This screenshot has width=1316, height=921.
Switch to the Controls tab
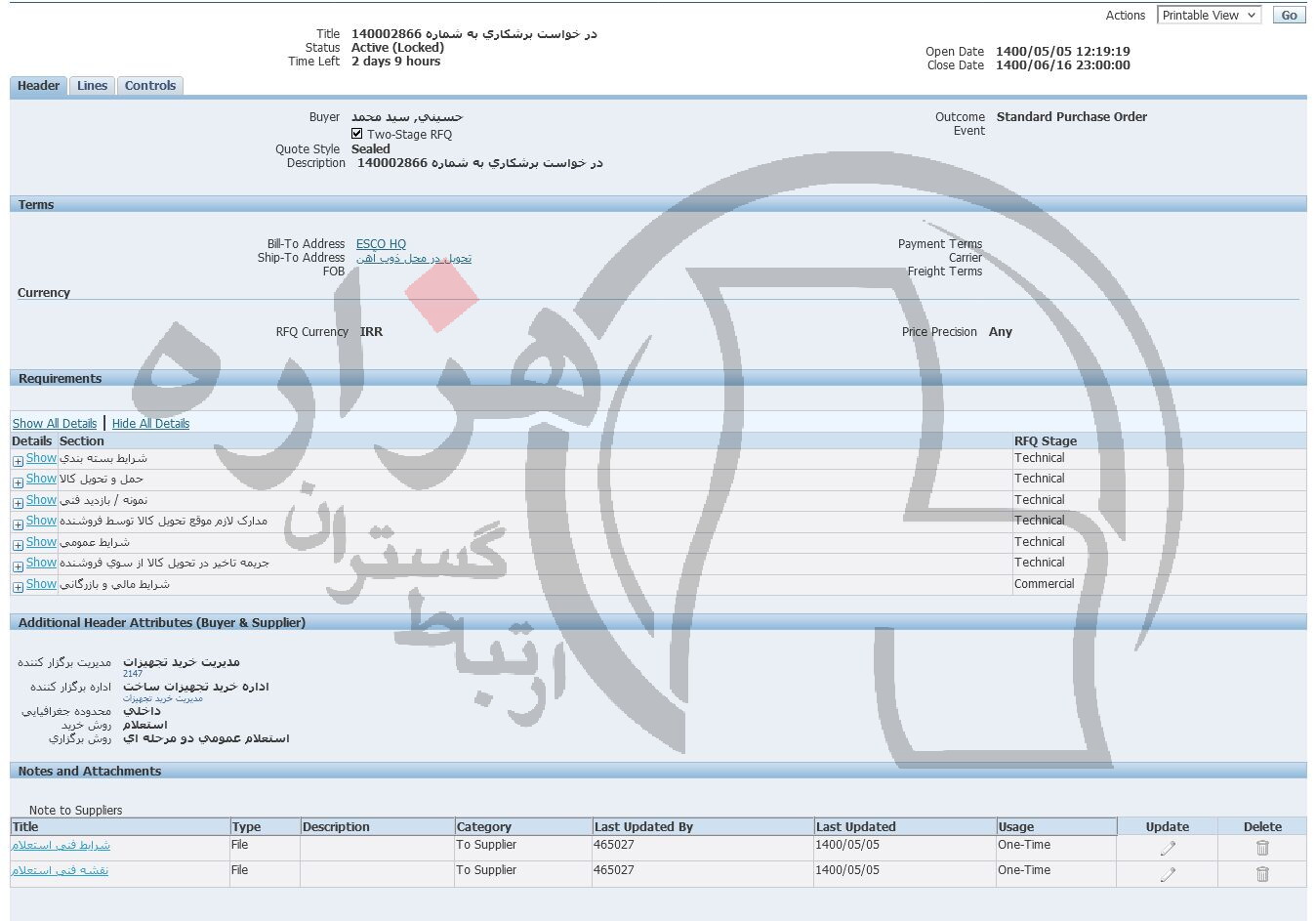150,86
